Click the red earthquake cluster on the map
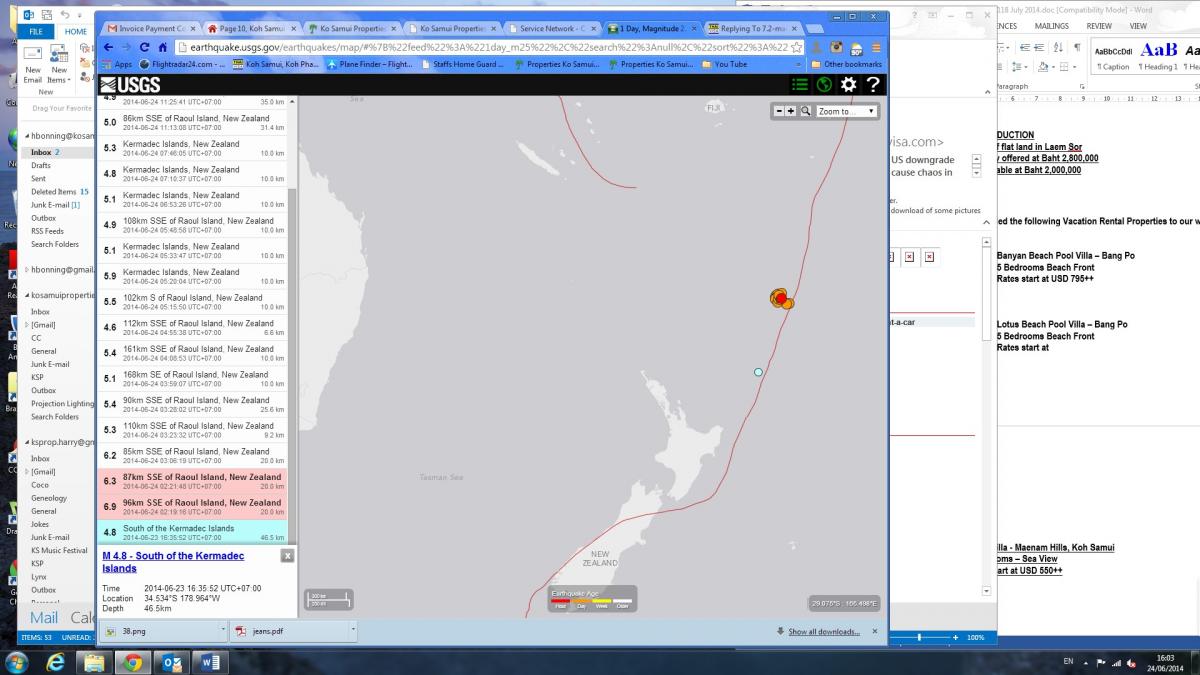This screenshot has height=675, width=1200. click(x=781, y=298)
